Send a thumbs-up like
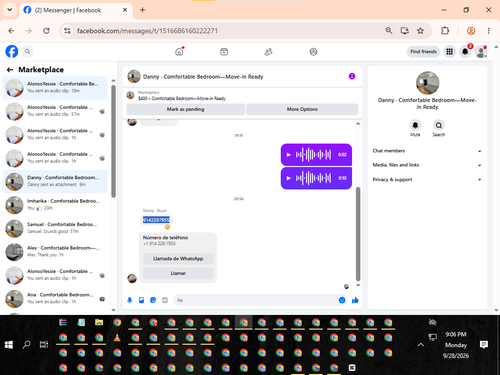Viewport: 500px width, 375px height. click(x=355, y=300)
